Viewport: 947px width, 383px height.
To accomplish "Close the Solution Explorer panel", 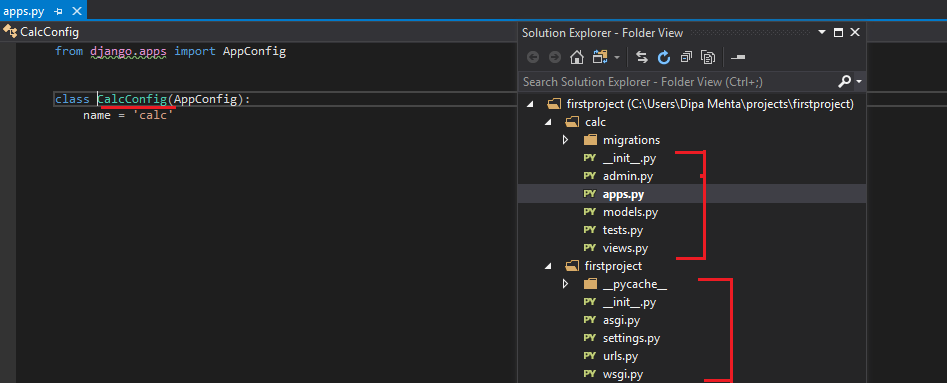I will click(855, 33).
